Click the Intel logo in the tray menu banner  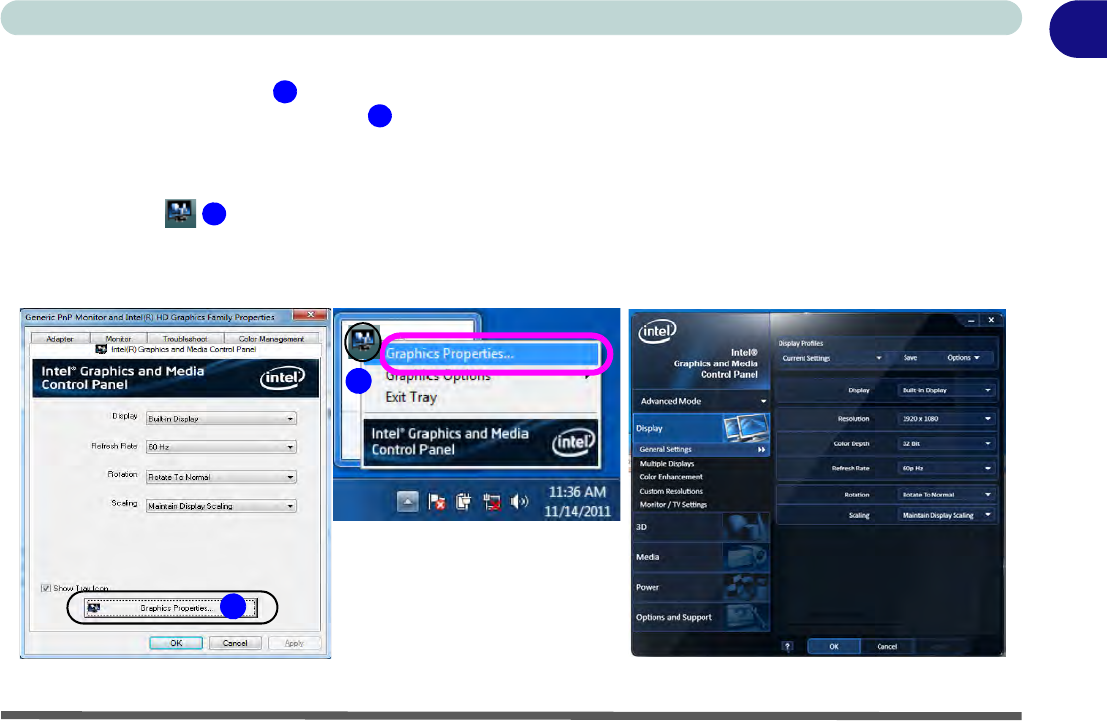pyautogui.click(x=573, y=443)
